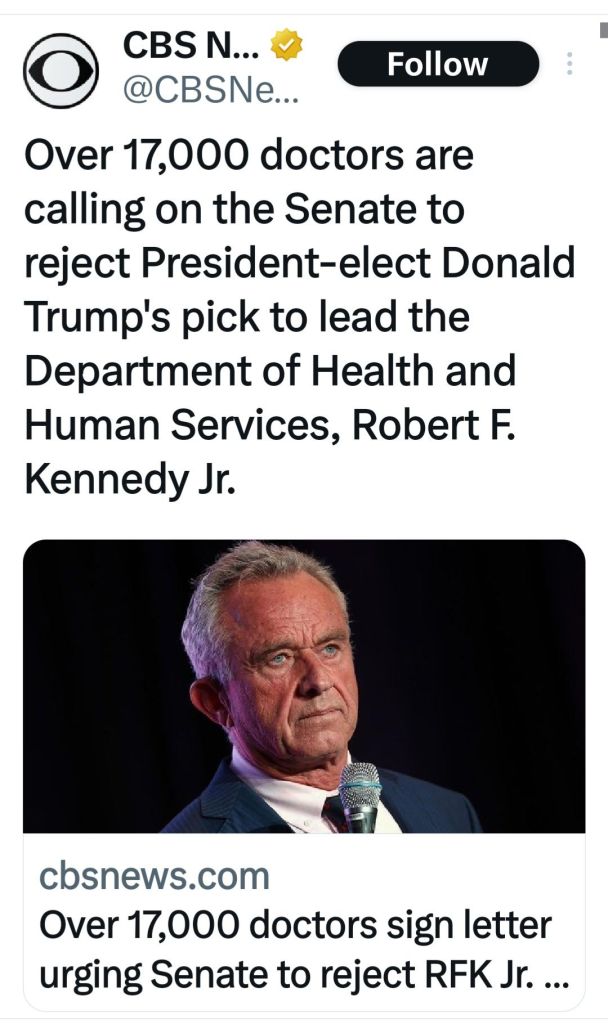Click "Trump's pick to lead the" tweet line
608x1024 pixels.
point(246,318)
